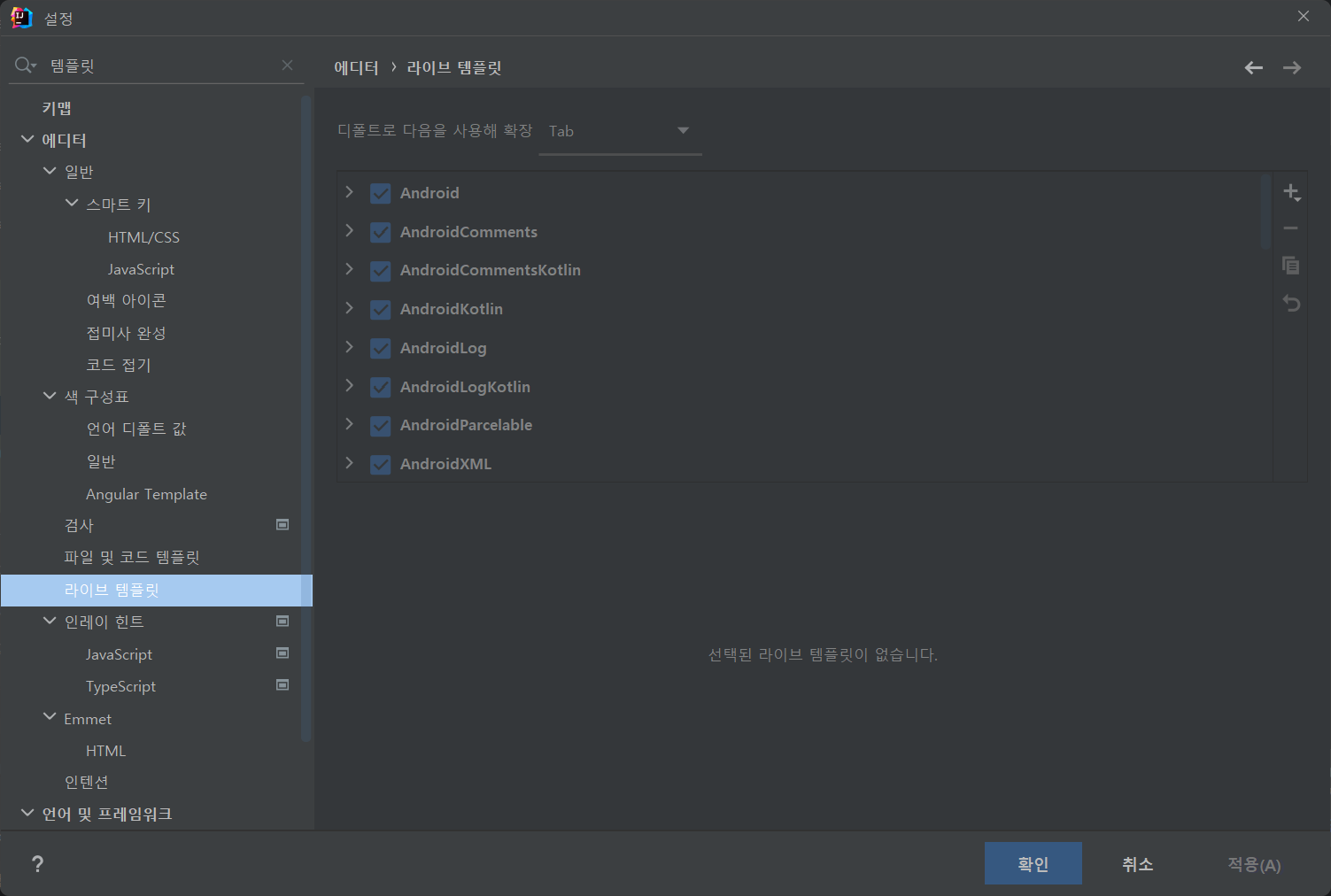Toggle the AndroidKotlin checkbox

381,309
